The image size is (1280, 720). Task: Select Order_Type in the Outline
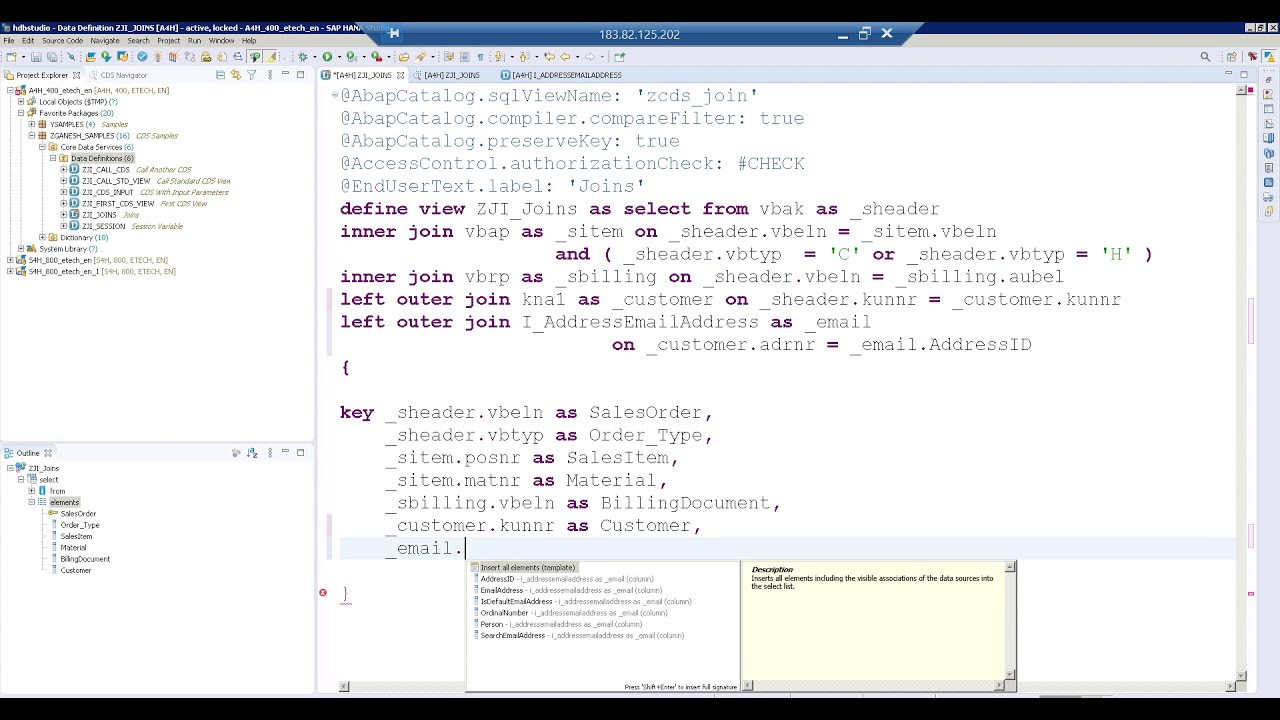tap(80, 525)
